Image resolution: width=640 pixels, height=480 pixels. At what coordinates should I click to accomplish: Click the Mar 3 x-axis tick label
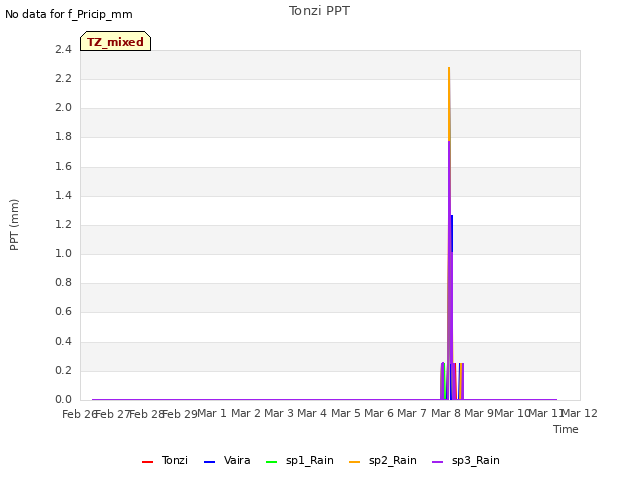pos(279,413)
